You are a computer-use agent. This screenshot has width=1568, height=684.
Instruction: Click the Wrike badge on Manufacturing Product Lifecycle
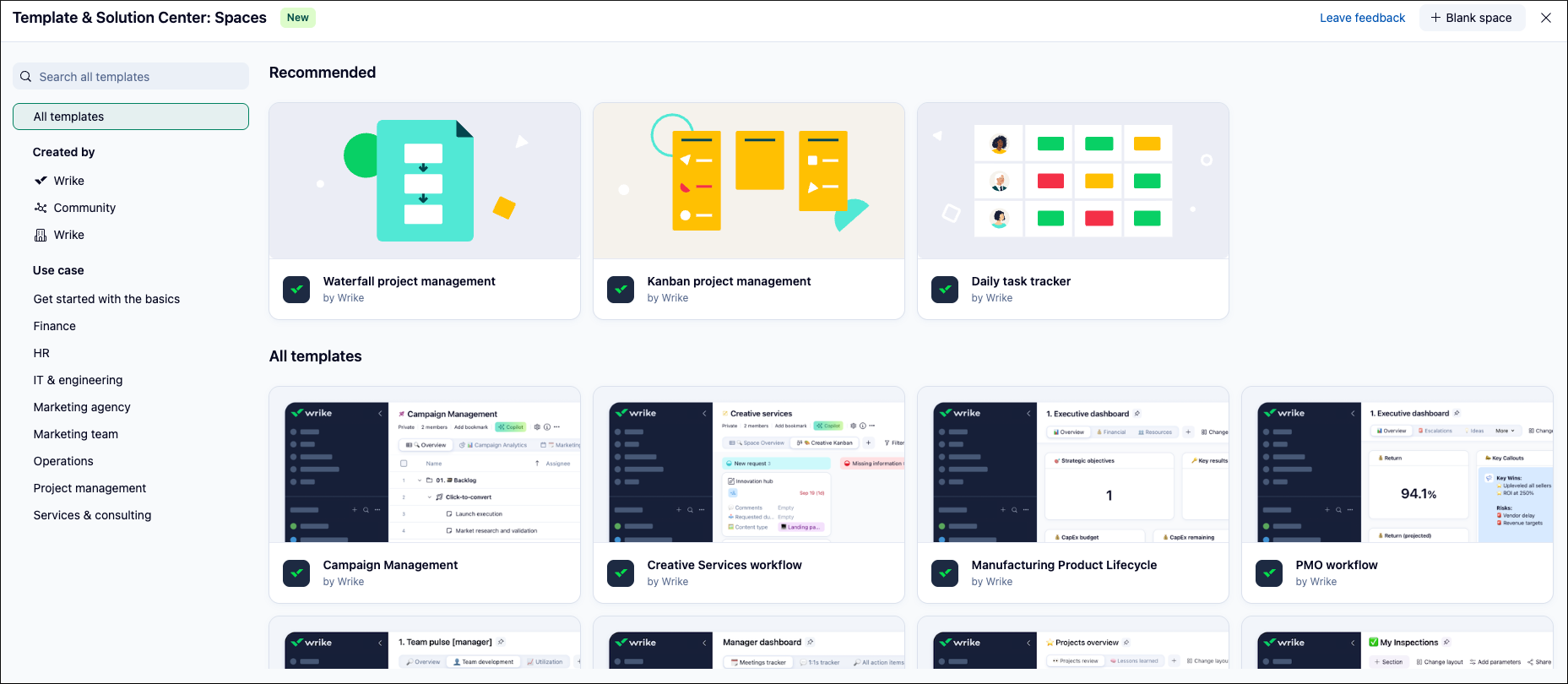tap(945, 573)
